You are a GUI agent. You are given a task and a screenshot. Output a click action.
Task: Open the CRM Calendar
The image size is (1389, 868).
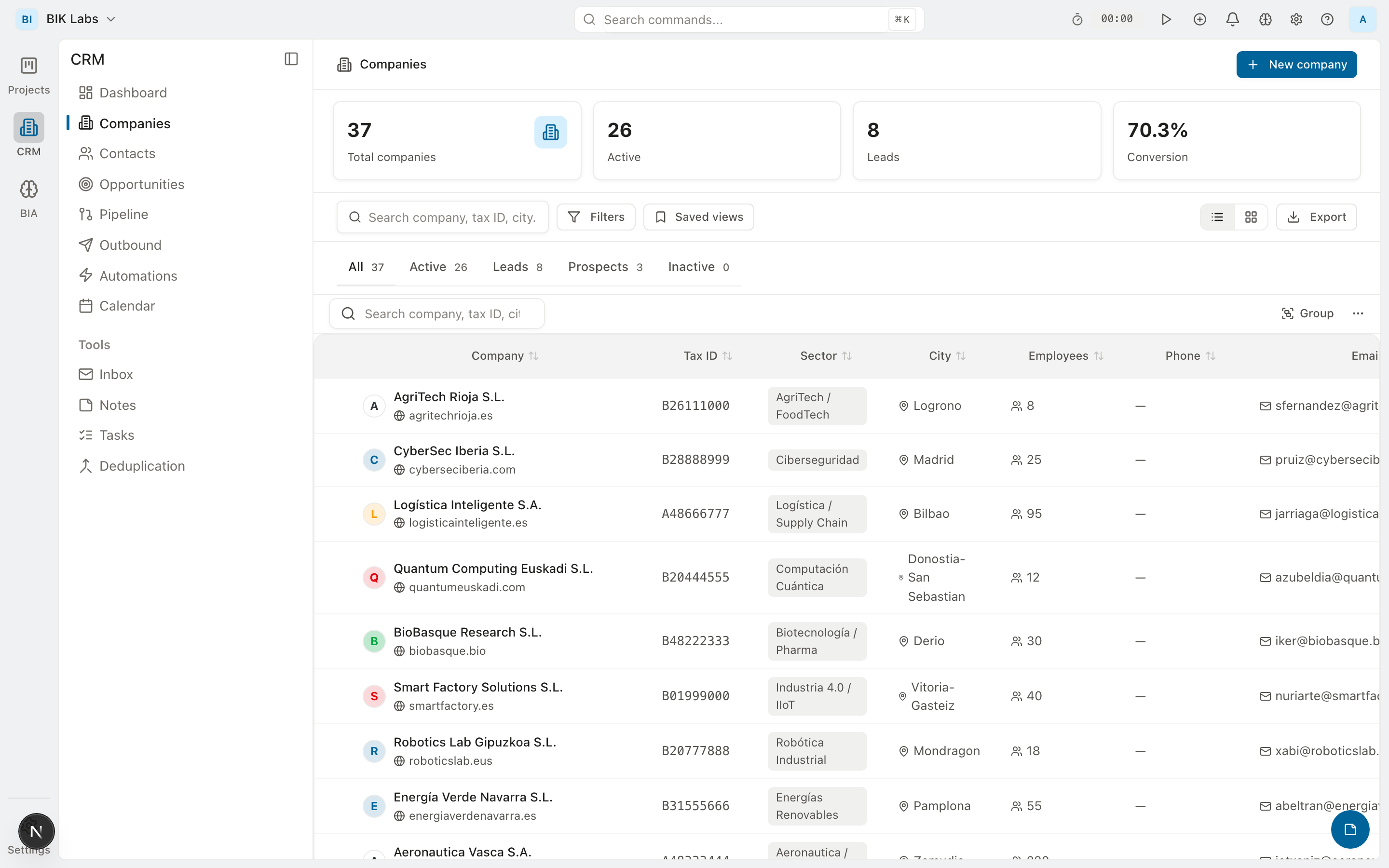point(127,305)
